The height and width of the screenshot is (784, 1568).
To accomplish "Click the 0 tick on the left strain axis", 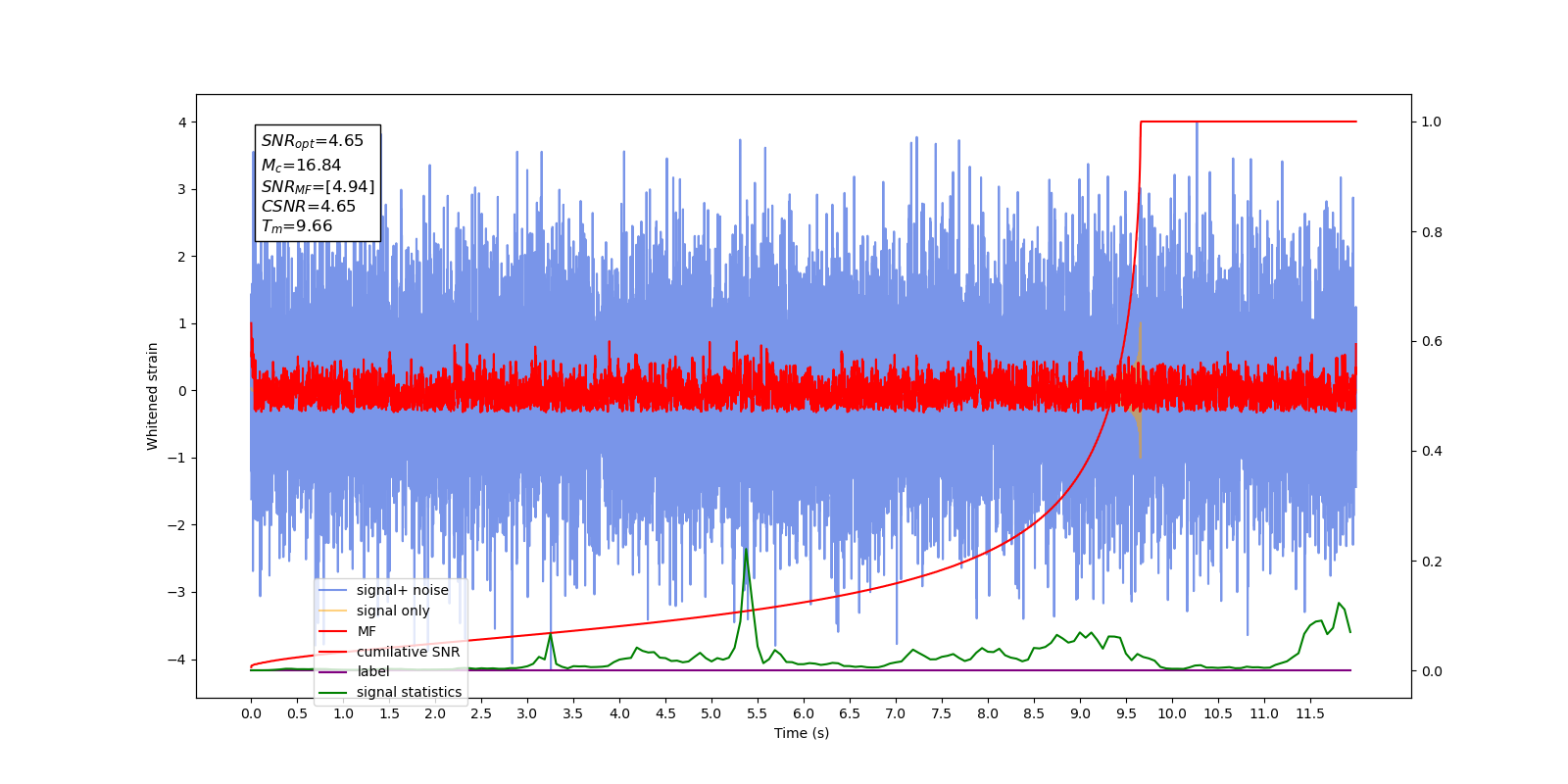I will [182, 391].
